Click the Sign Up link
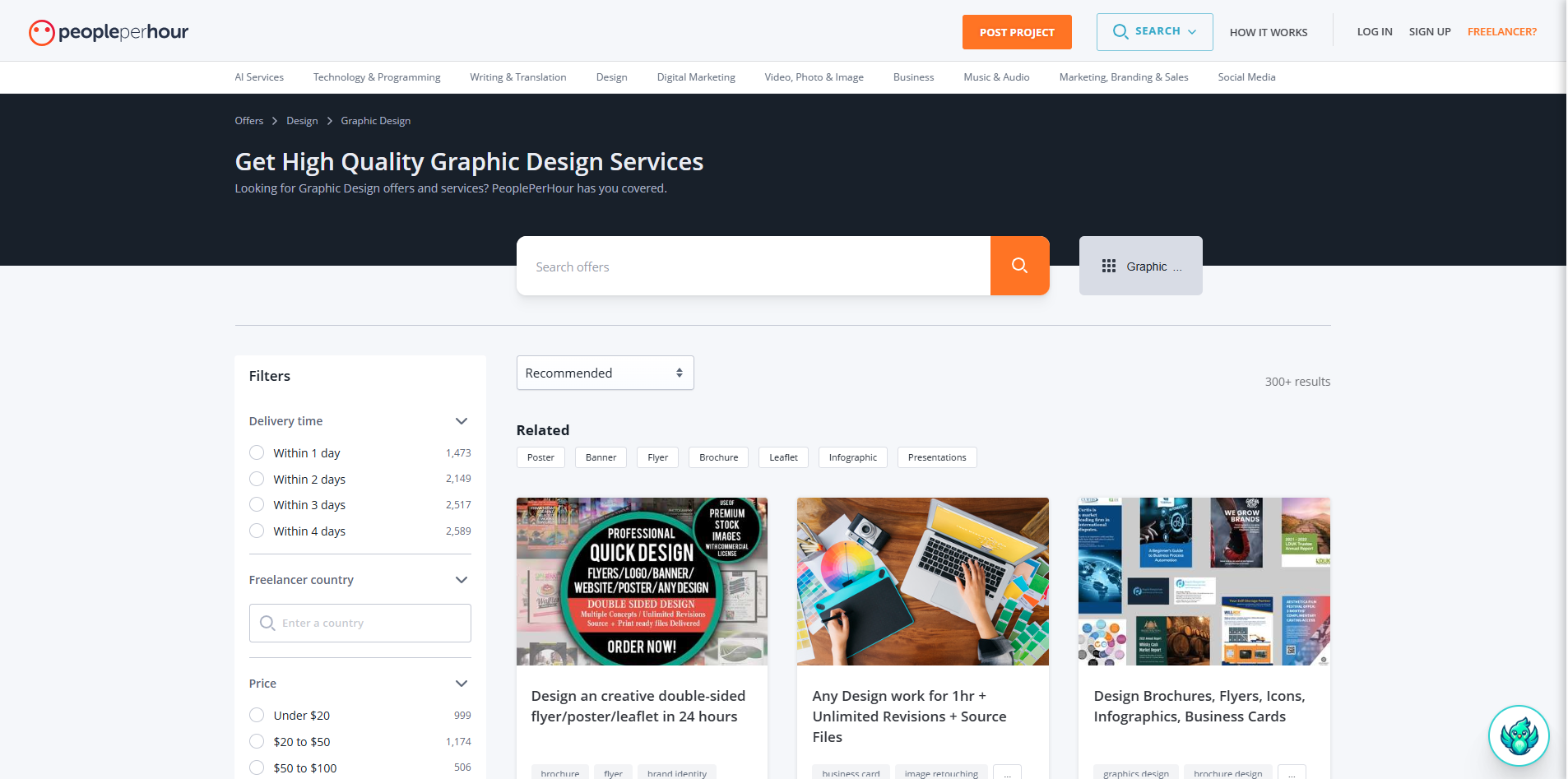This screenshot has height=779, width=1568. coord(1430,32)
